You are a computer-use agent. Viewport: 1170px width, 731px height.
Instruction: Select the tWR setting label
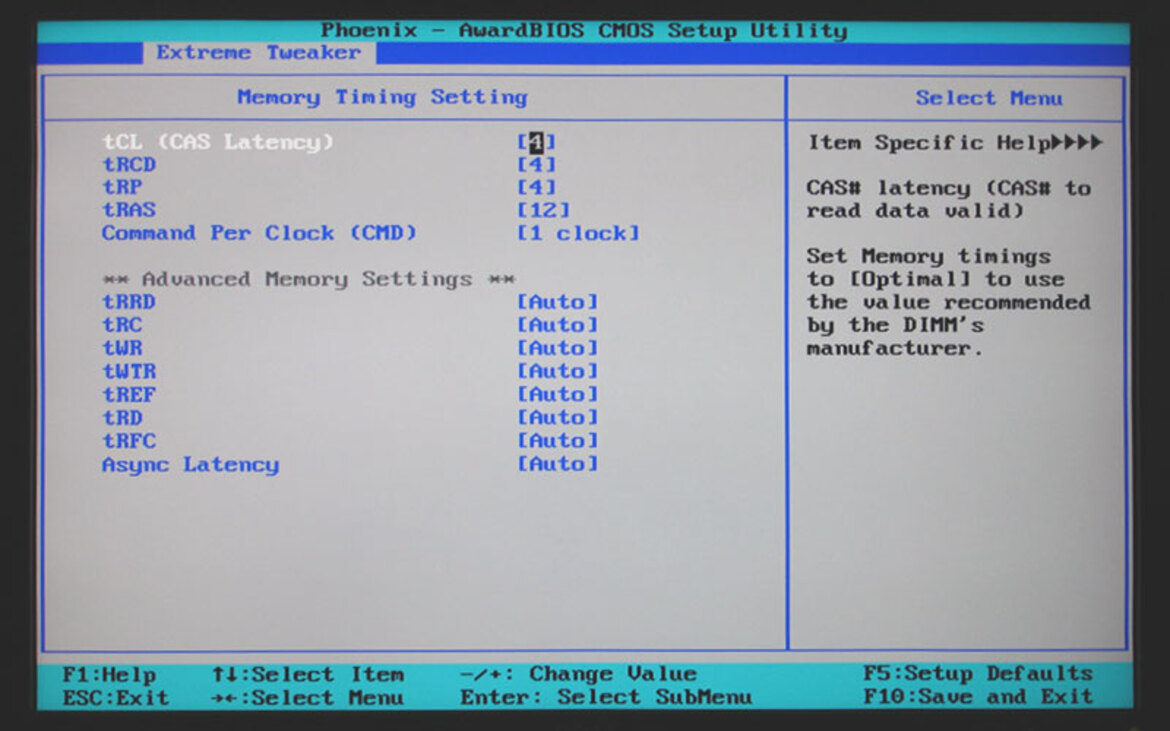tap(122, 348)
